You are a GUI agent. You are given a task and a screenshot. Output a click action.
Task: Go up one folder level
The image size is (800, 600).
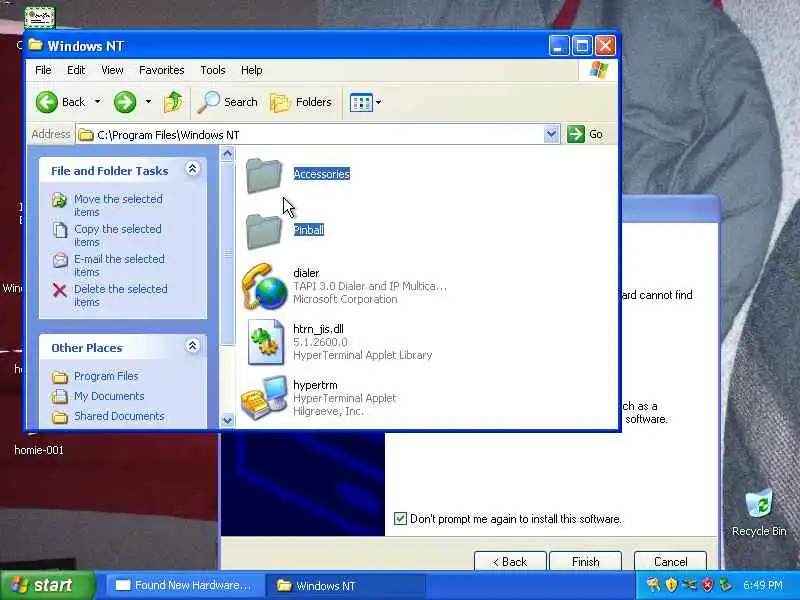173,102
